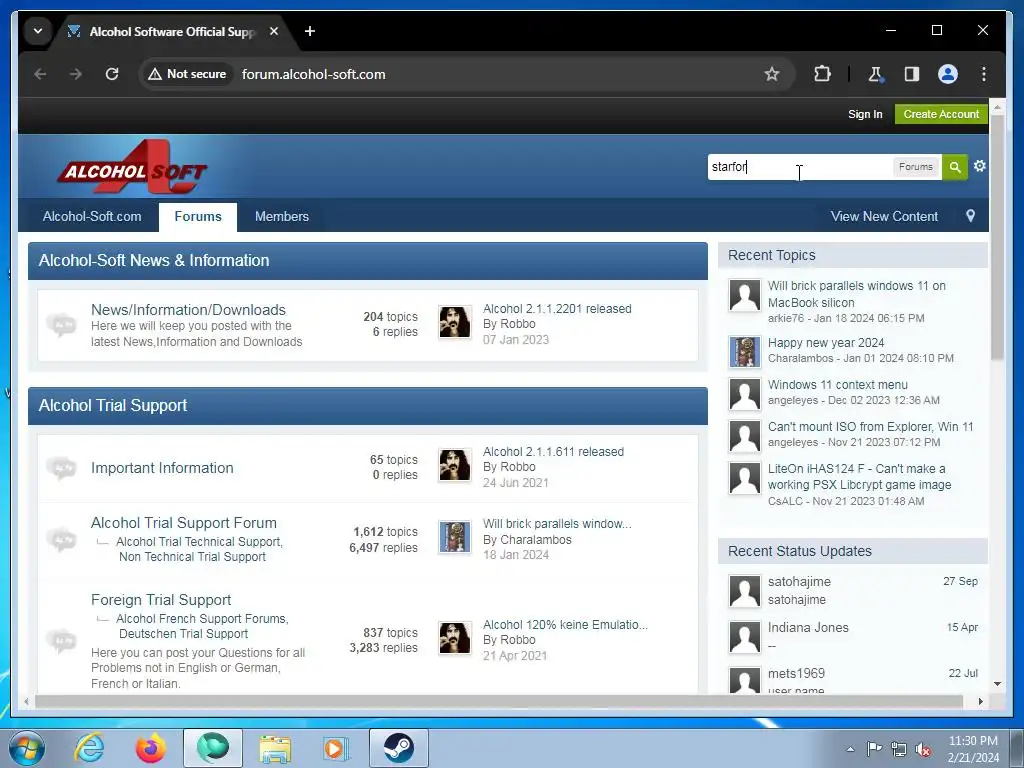The image size is (1024, 768).
Task: Click the green search magnifier button
Action: 955,167
